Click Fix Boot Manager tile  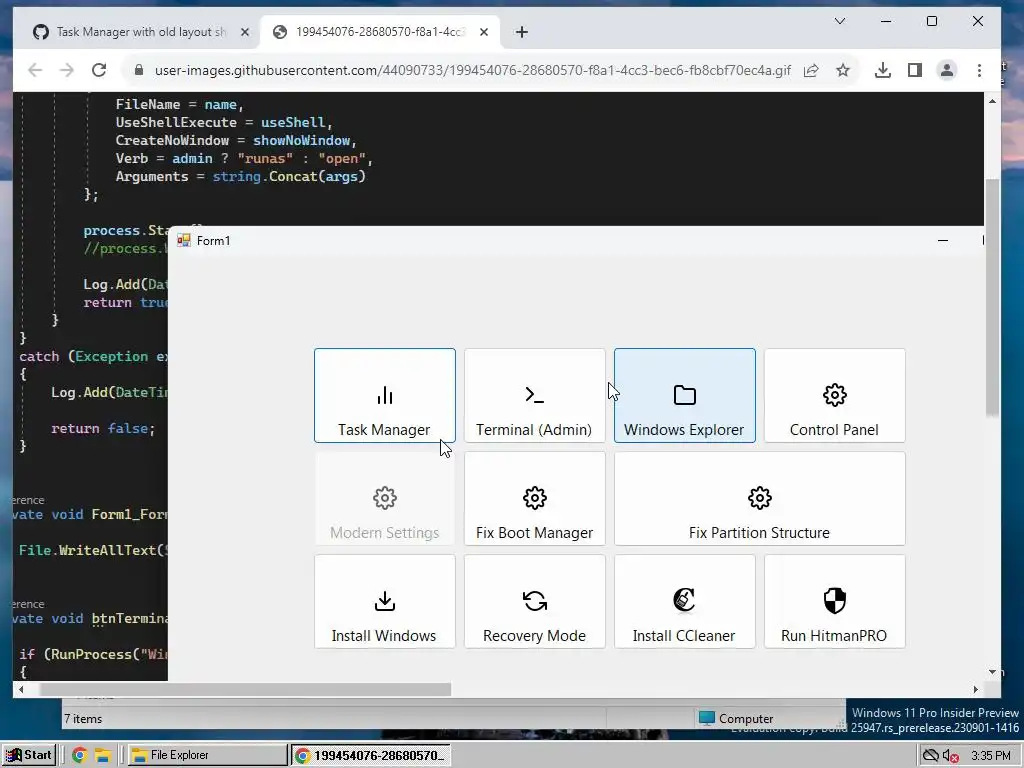(x=534, y=498)
